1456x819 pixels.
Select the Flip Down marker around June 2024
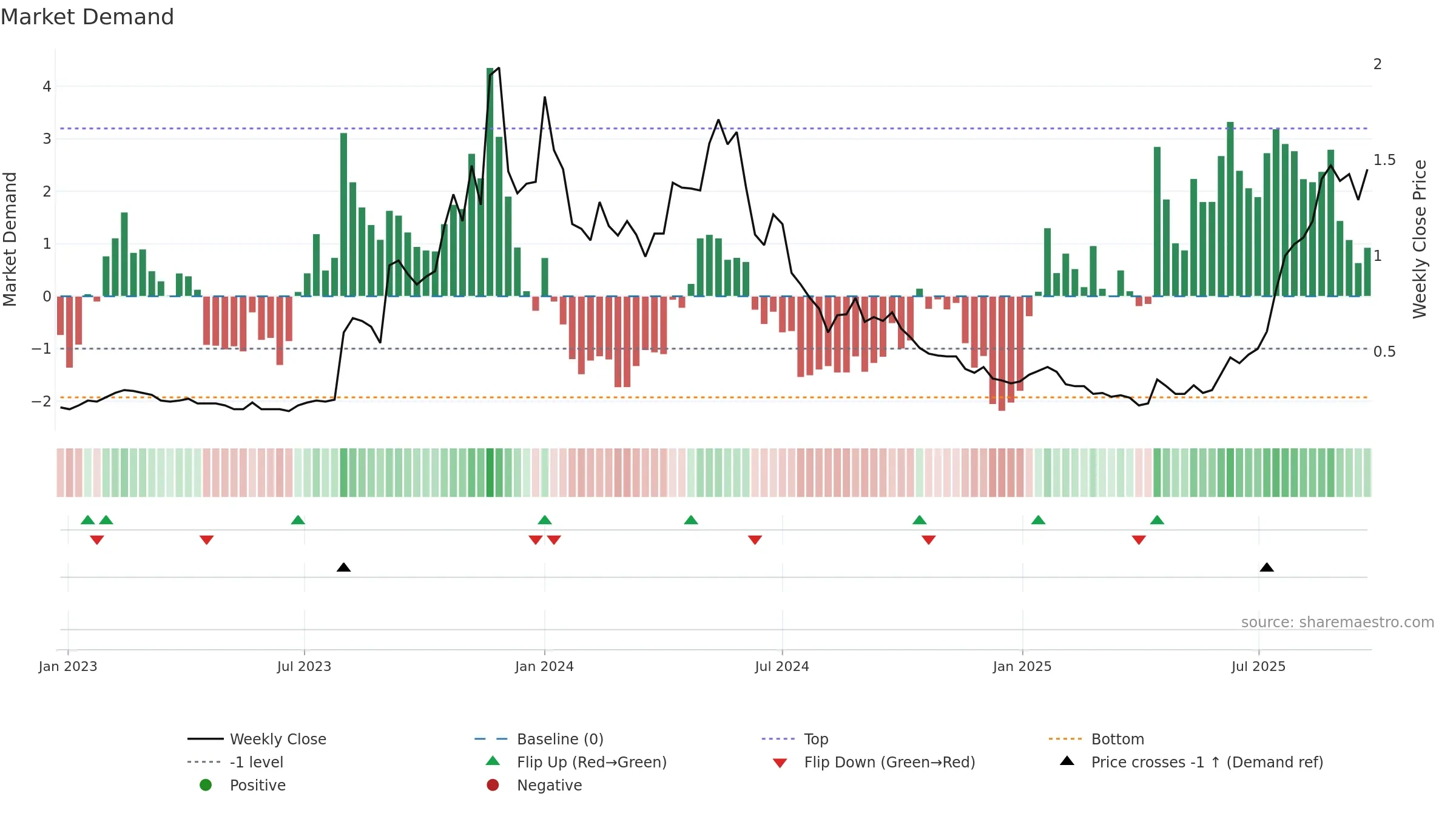(755, 540)
